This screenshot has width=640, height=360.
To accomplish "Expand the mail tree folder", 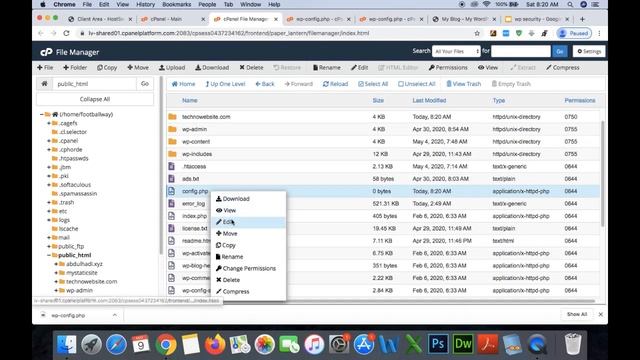I will pos(49,238).
